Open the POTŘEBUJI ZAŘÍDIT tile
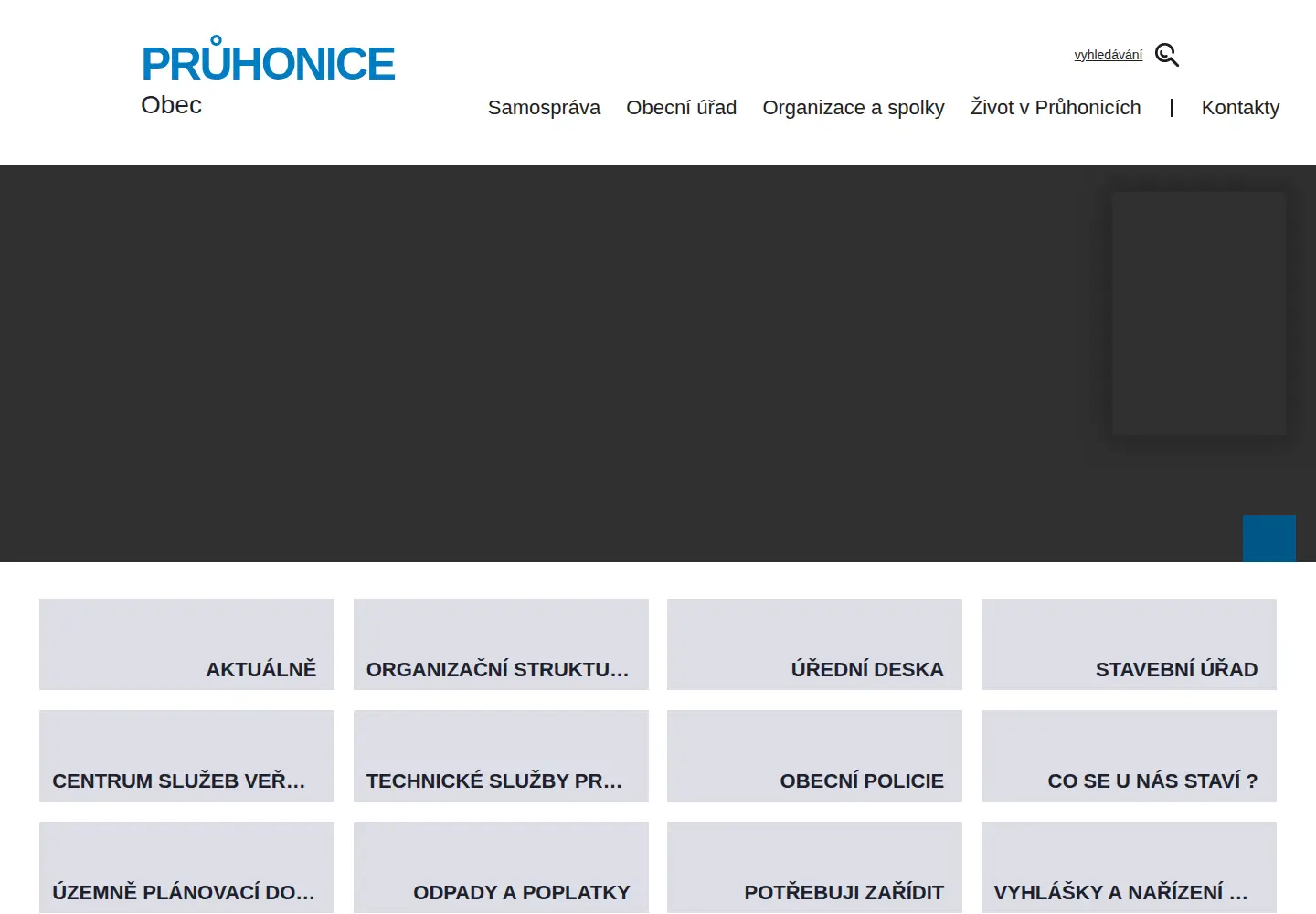This screenshot has height=914, width=1316. 814,867
